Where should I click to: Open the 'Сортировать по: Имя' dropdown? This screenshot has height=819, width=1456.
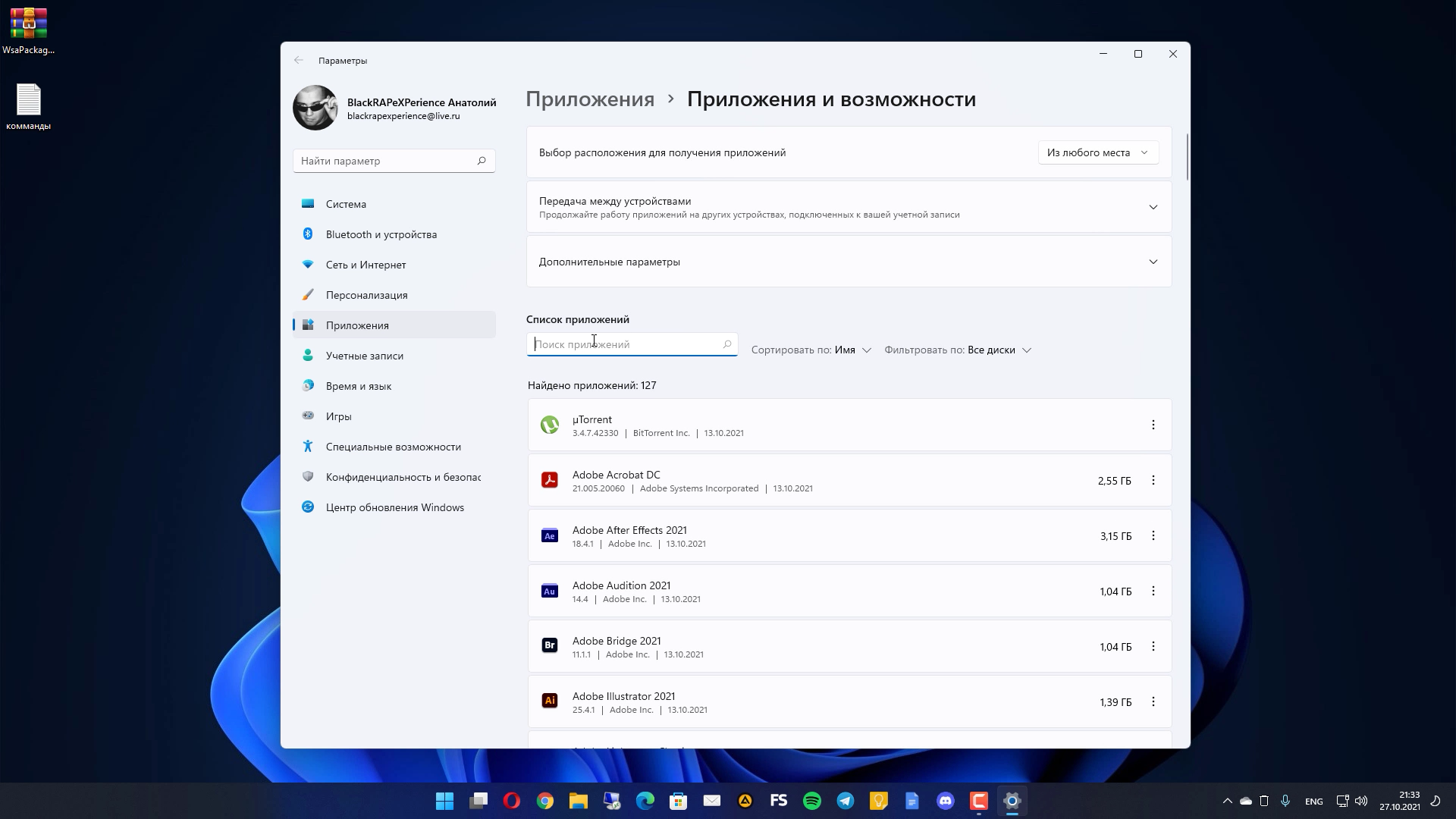click(x=811, y=350)
